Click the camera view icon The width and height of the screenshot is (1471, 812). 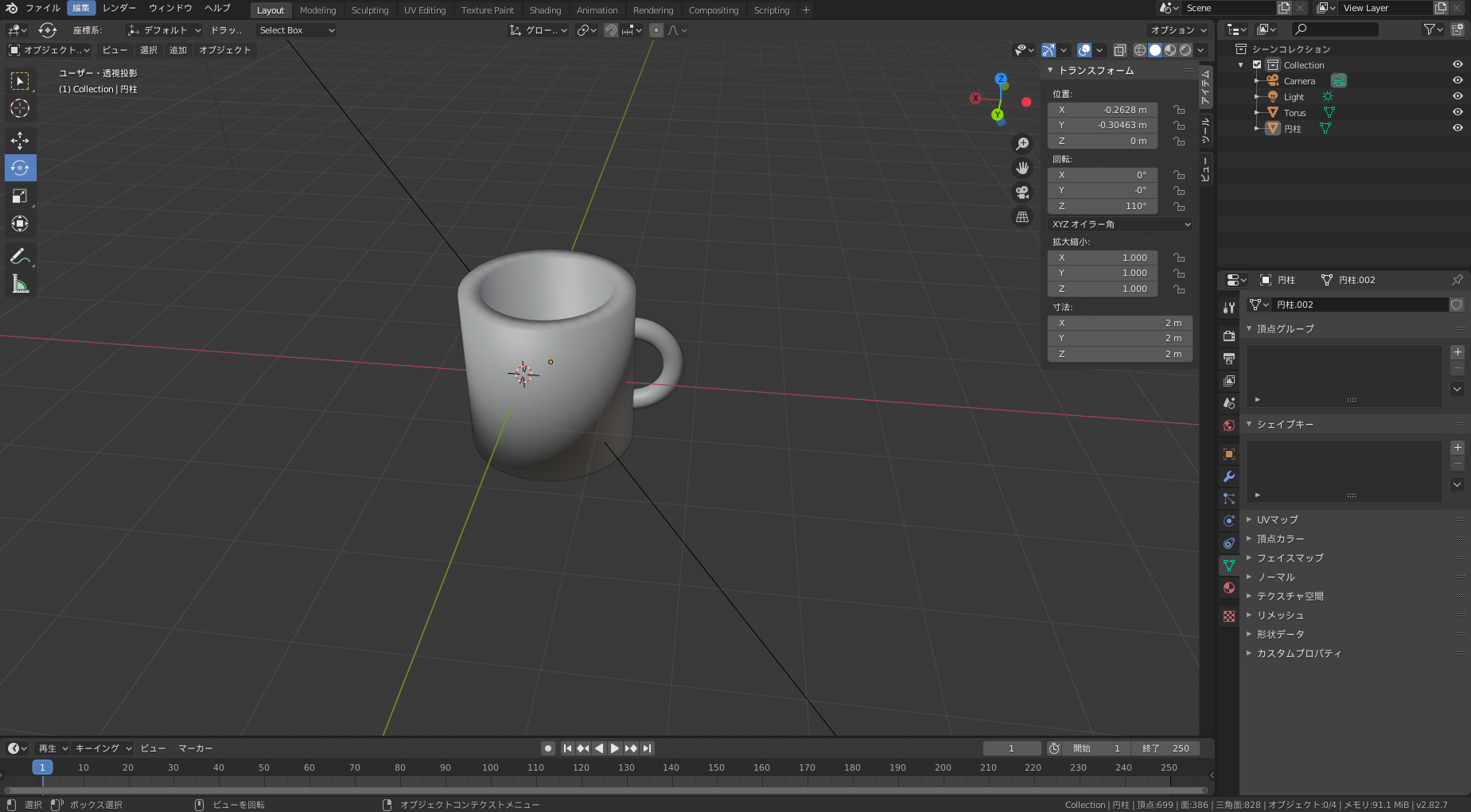1022,192
